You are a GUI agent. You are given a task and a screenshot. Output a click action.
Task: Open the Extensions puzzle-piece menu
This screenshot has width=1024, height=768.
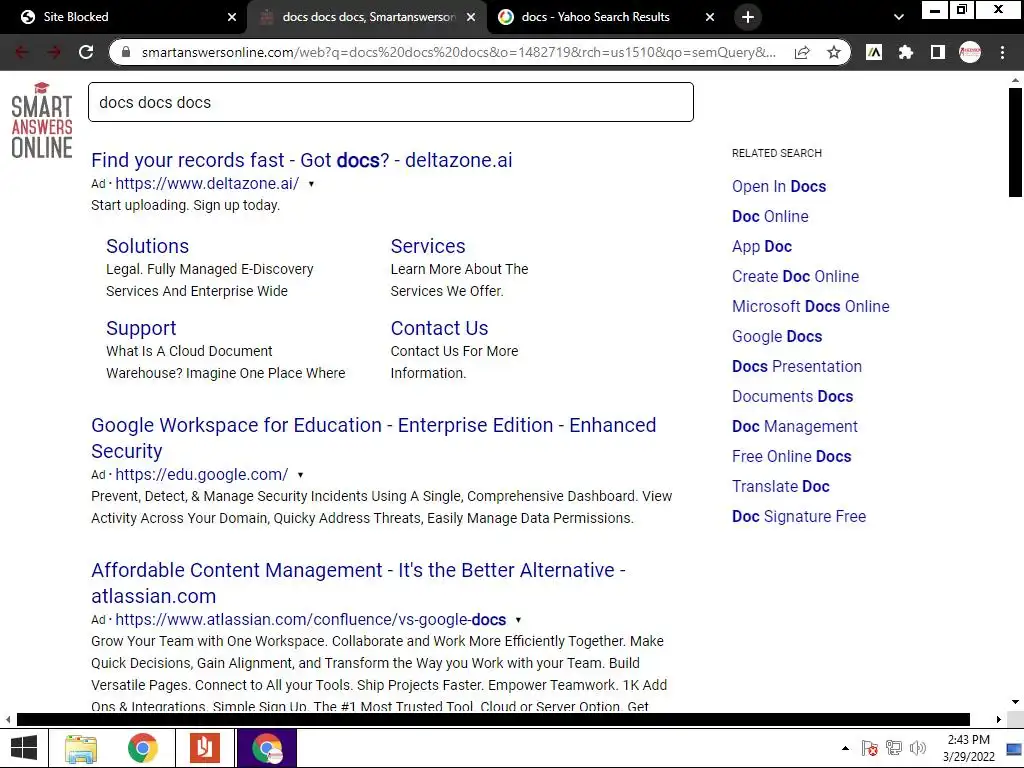905,52
